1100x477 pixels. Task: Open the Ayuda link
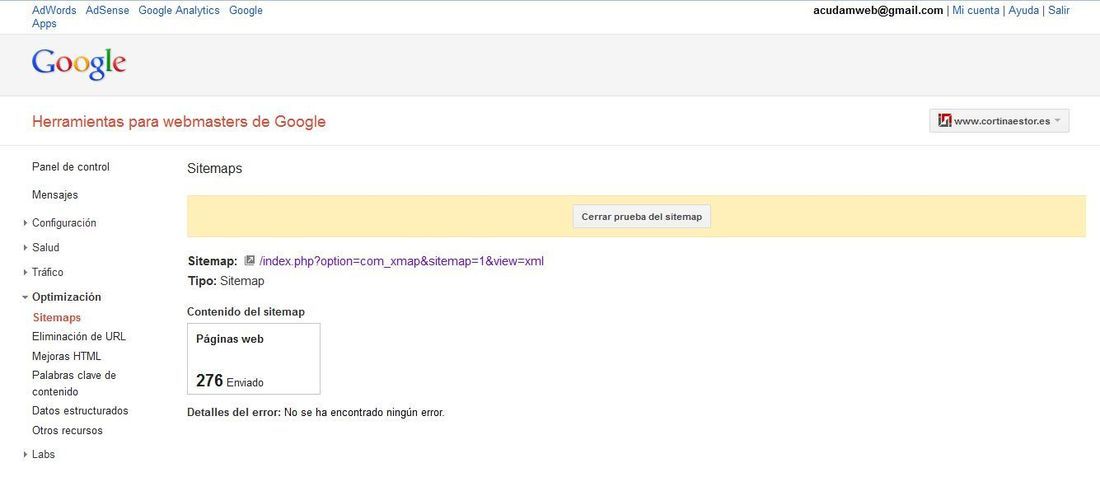point(1024,11)
